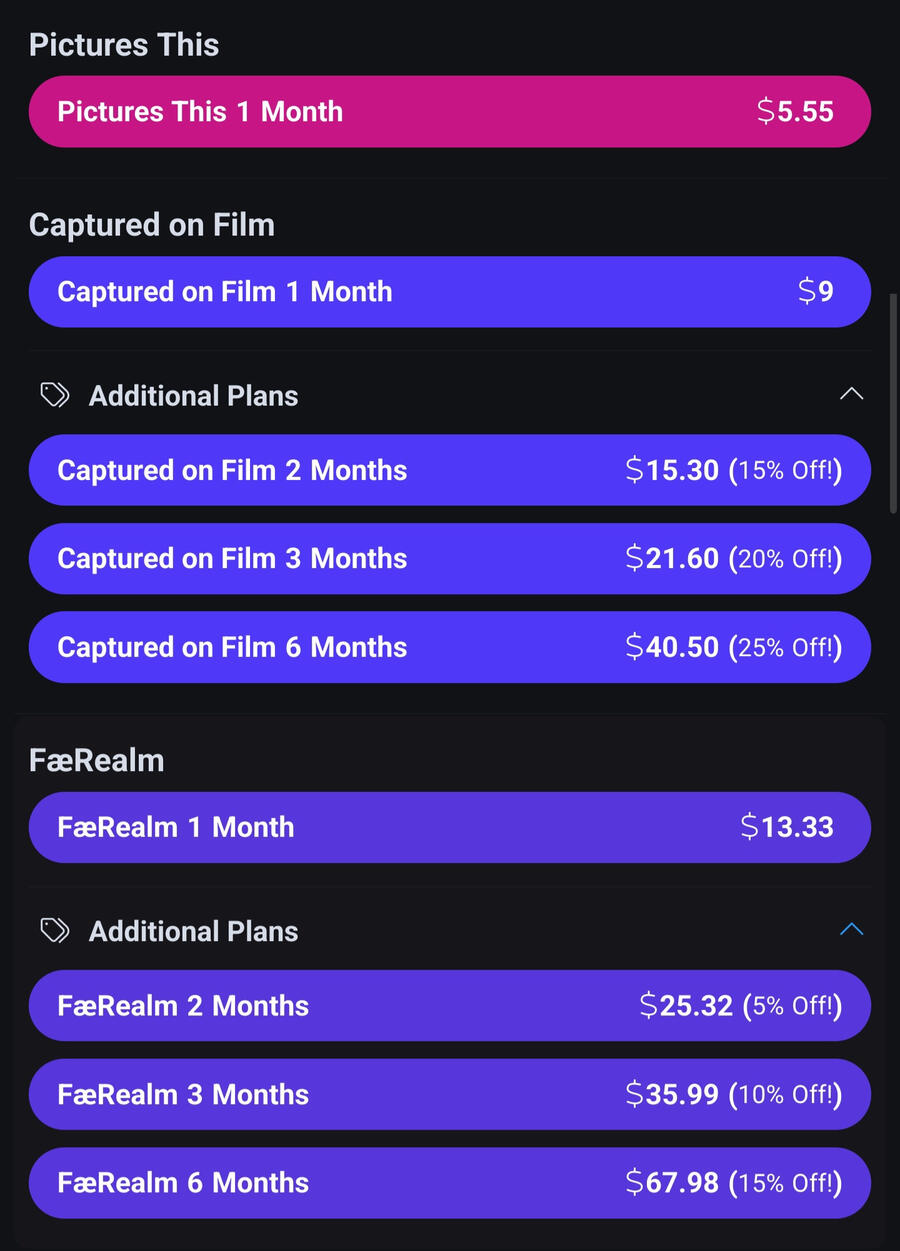Pick FæRealm 2 Months plan
The width and height of the screenshot is (900, 1251).
(x=449, y=1005)
